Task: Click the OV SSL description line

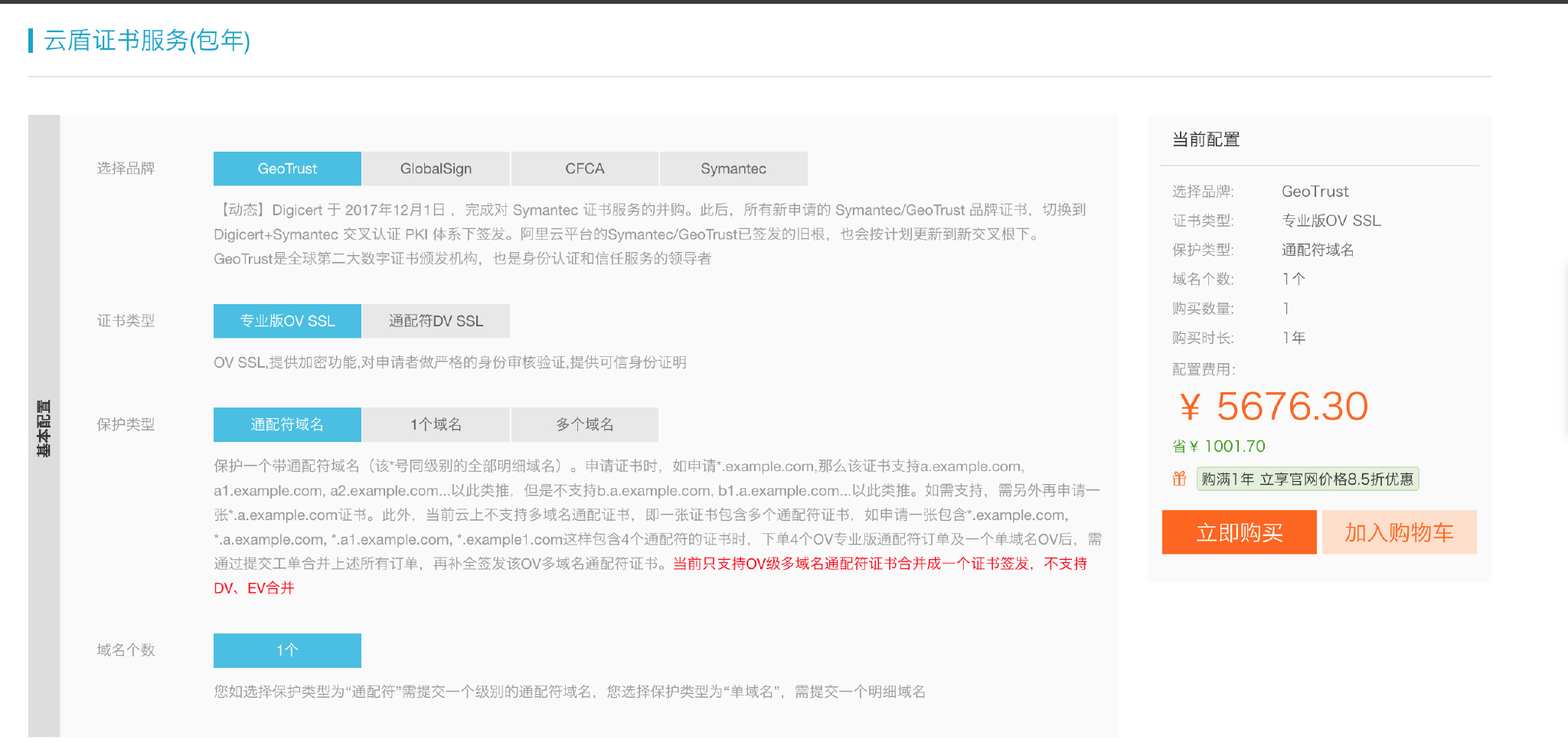Action: (450, 362)
